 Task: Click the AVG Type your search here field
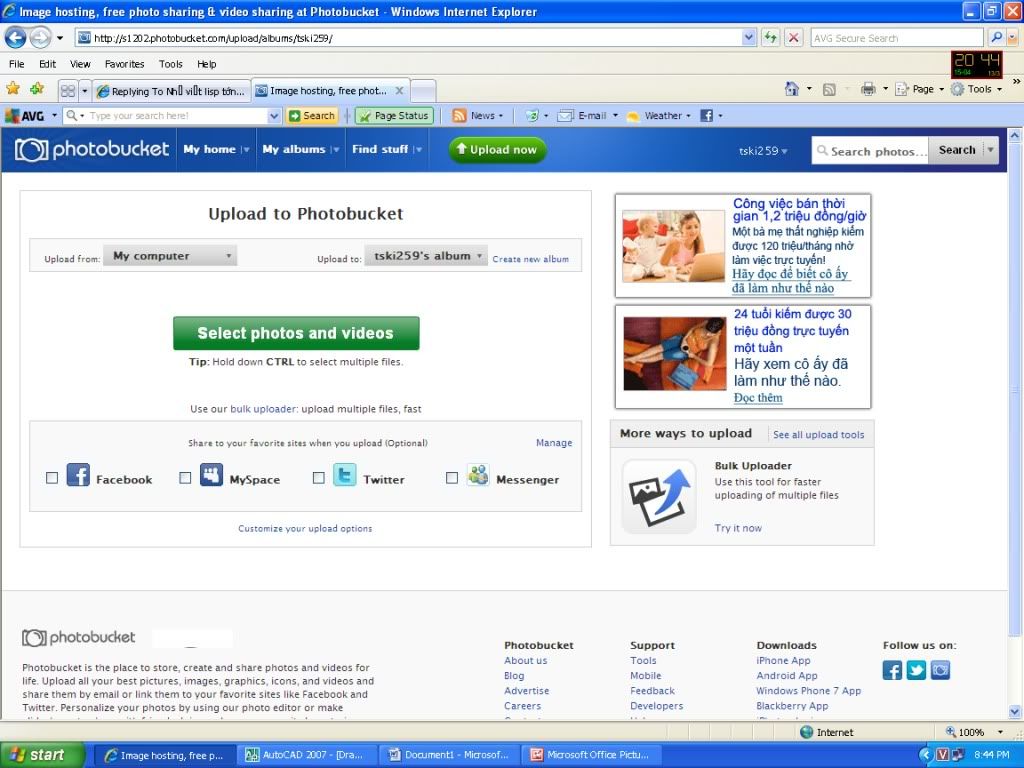pyautogui.click(x=173, y=116)
